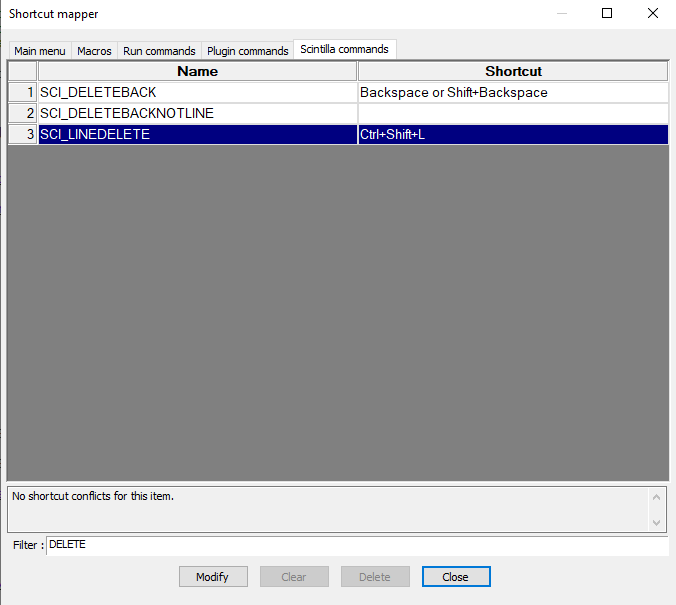Select the Run commands tab
The height and width of the screenshot is (605, 676).
click(159, 51)
